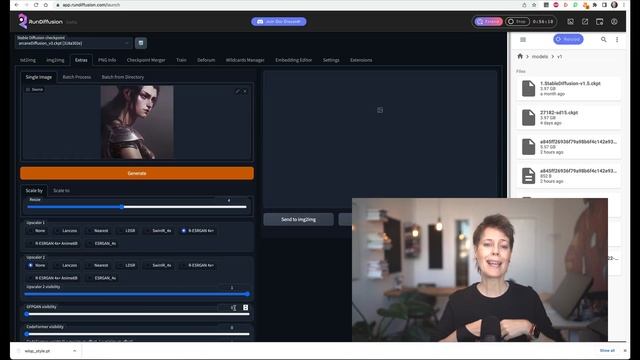Switch to the txt2img tab
This screenshot has width=640, height=360.
[28, 60]
